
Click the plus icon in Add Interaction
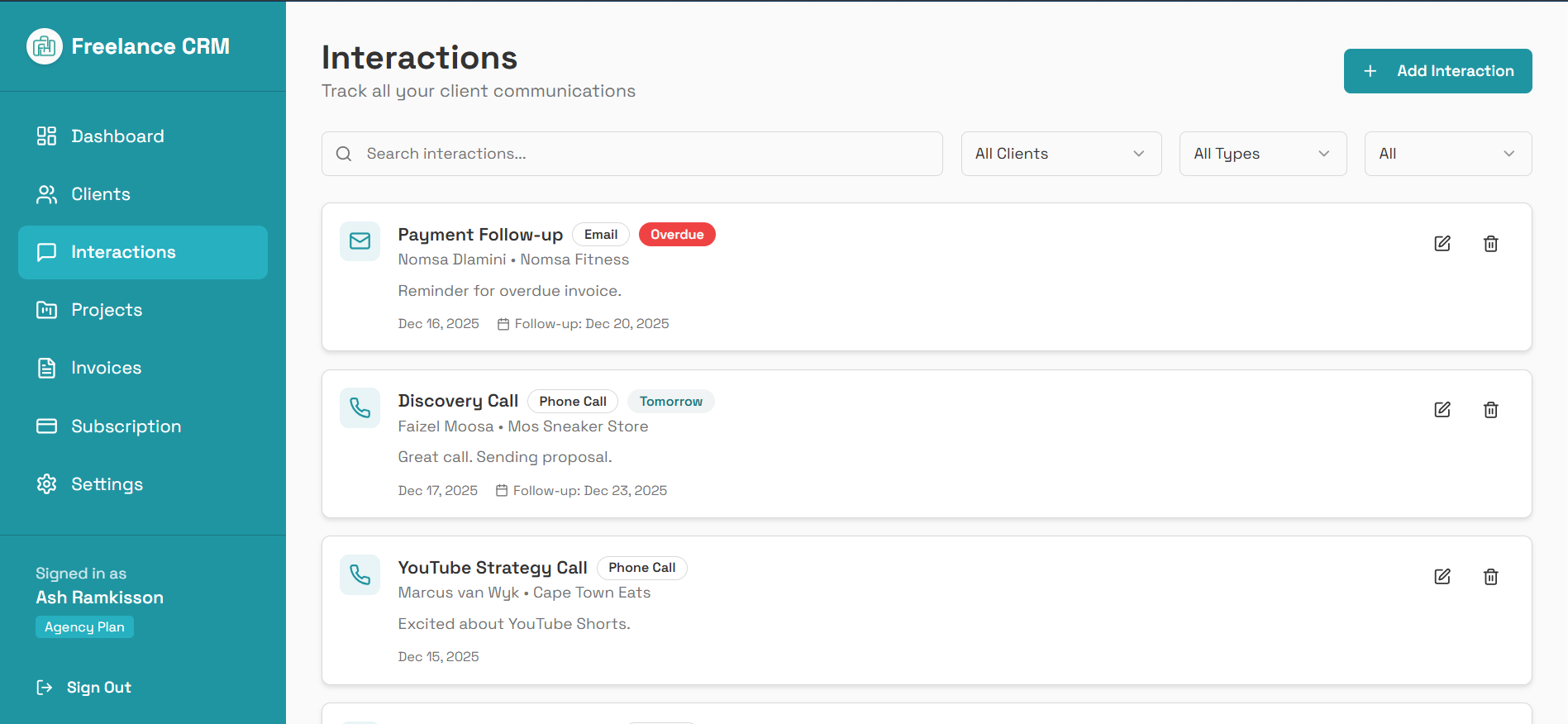pos(1370,71)
